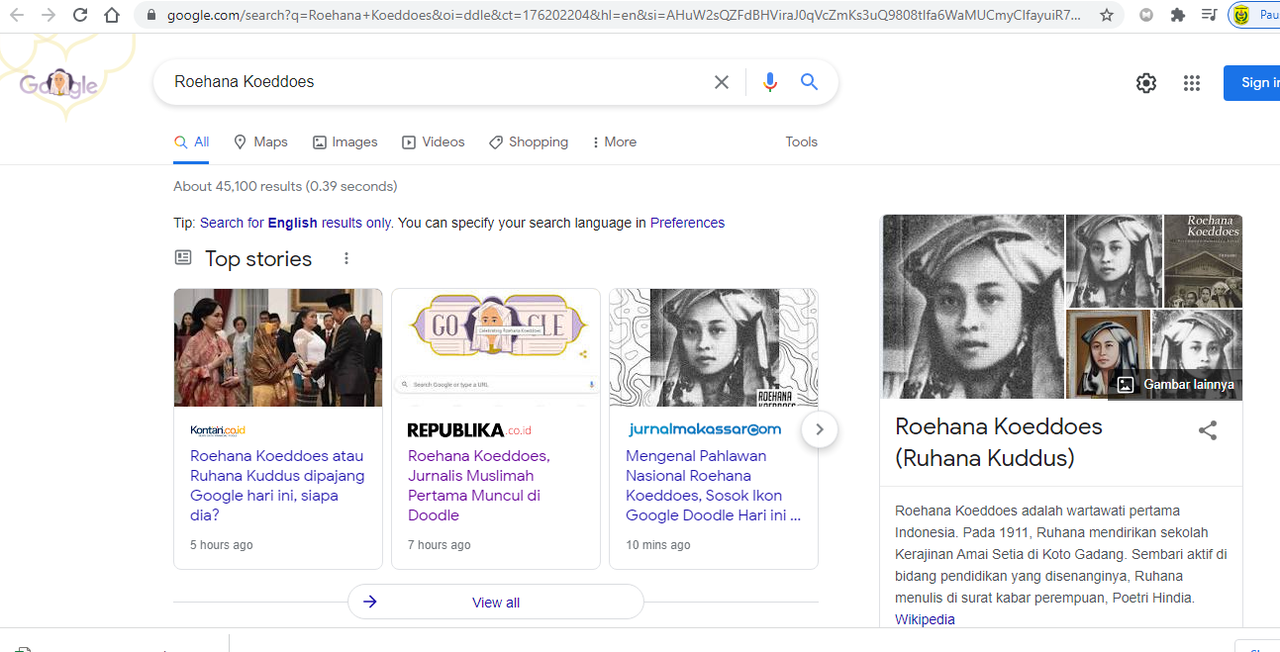This screenshot has width=1280, height=652.
Task: Open the browser home page icon
Action: [112, 15]
